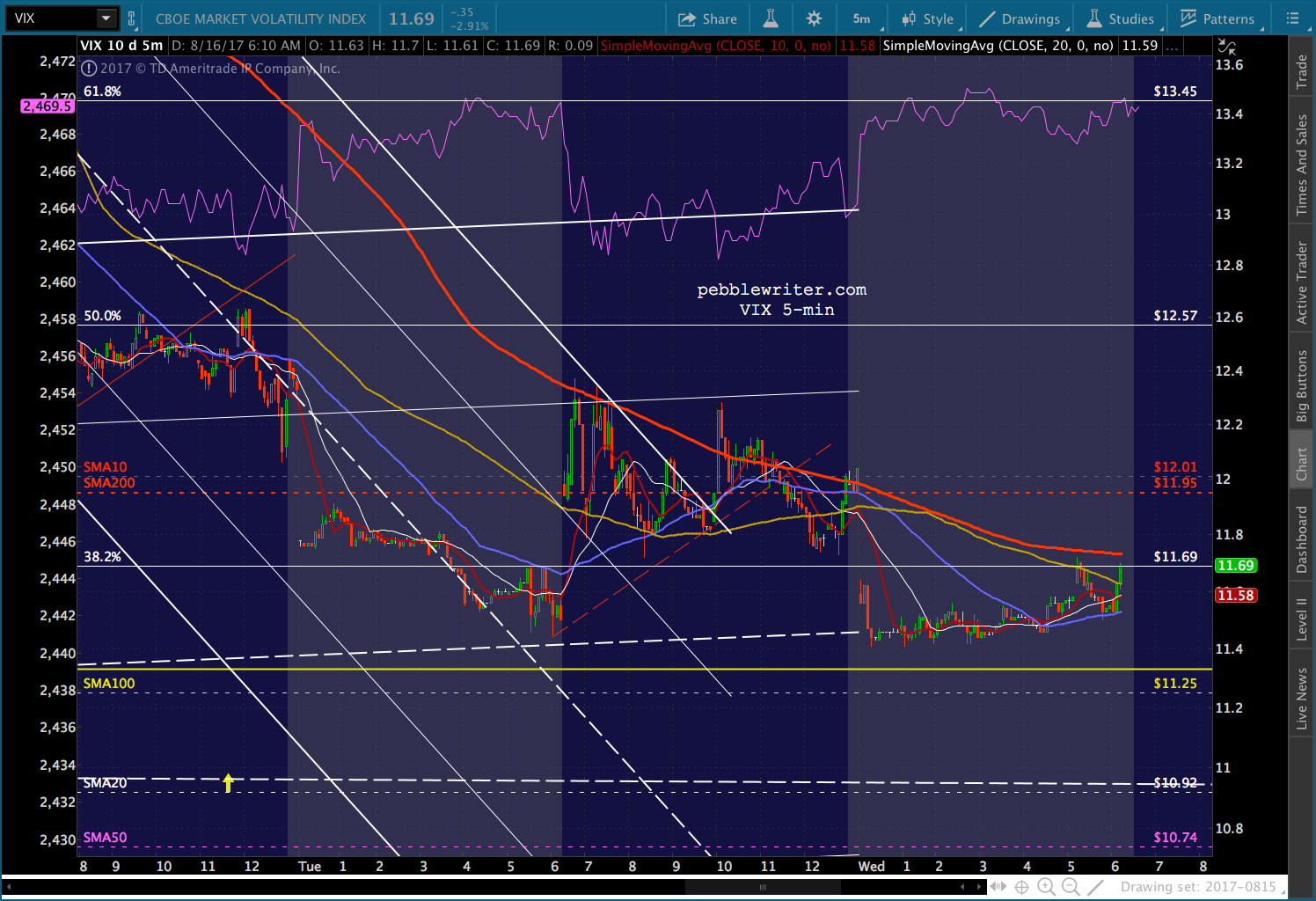Click the SMA100 label on the chart
Image resolution: width=1316 pixels, height=901 pixels.
pyautogui.click(x=109, y=684)
